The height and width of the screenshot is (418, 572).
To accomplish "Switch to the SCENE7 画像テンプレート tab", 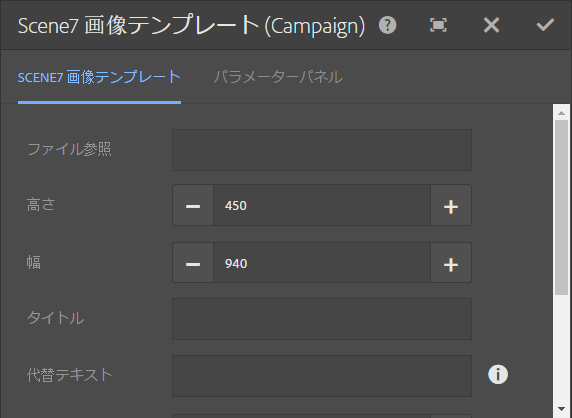I will [x=99, y=77].
